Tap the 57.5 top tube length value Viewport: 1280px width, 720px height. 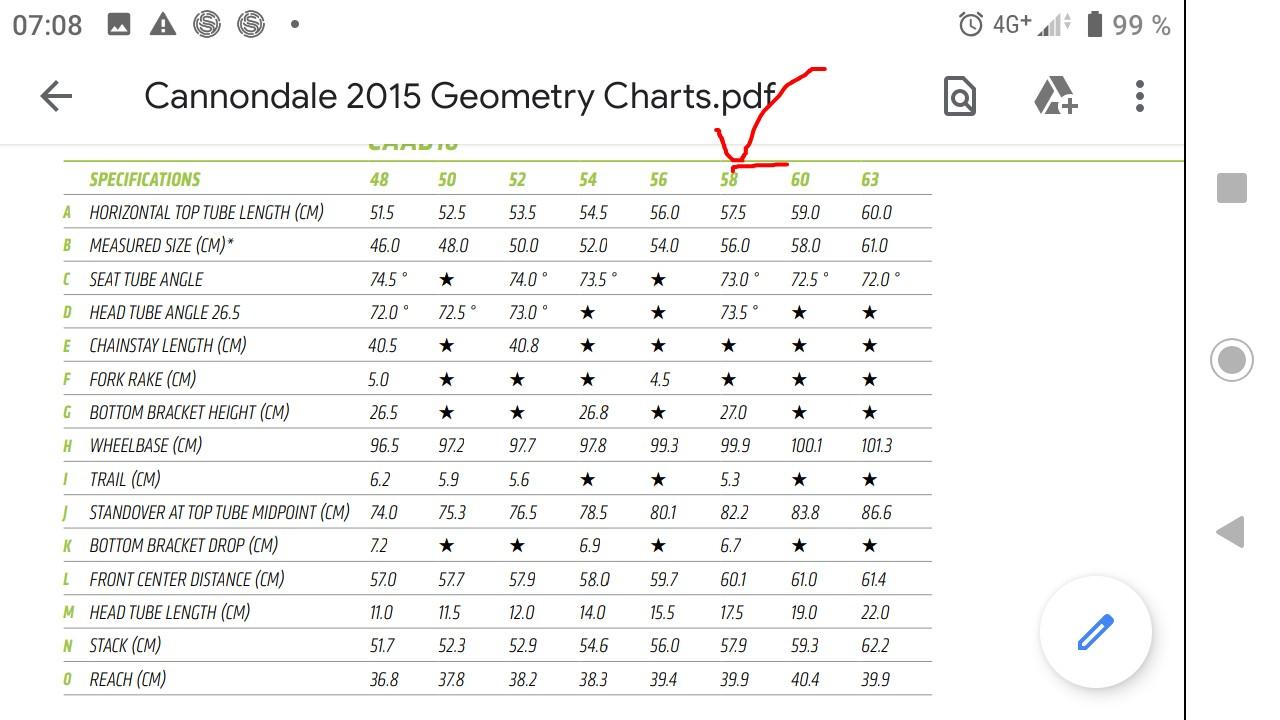click(735, 213)
